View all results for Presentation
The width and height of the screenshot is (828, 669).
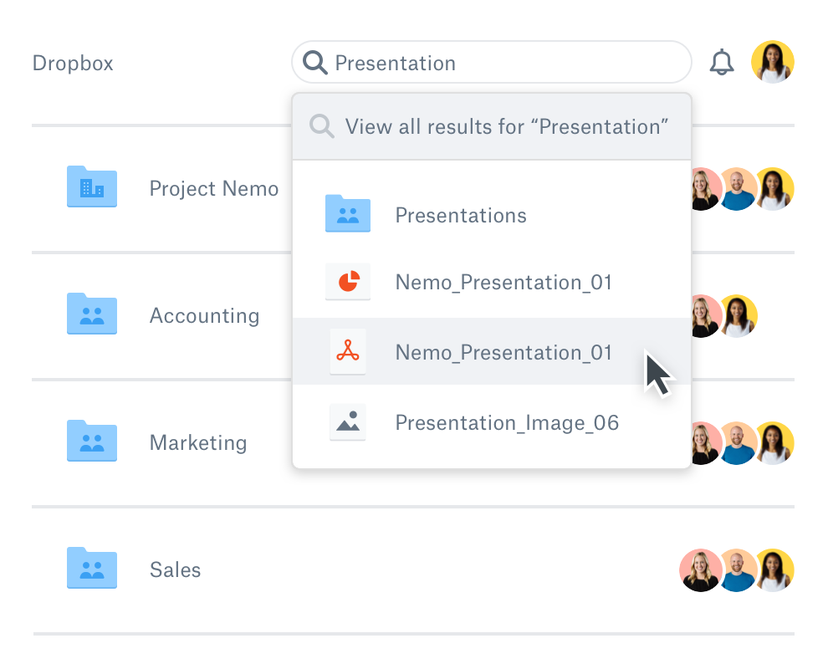(x=491, y=126)
